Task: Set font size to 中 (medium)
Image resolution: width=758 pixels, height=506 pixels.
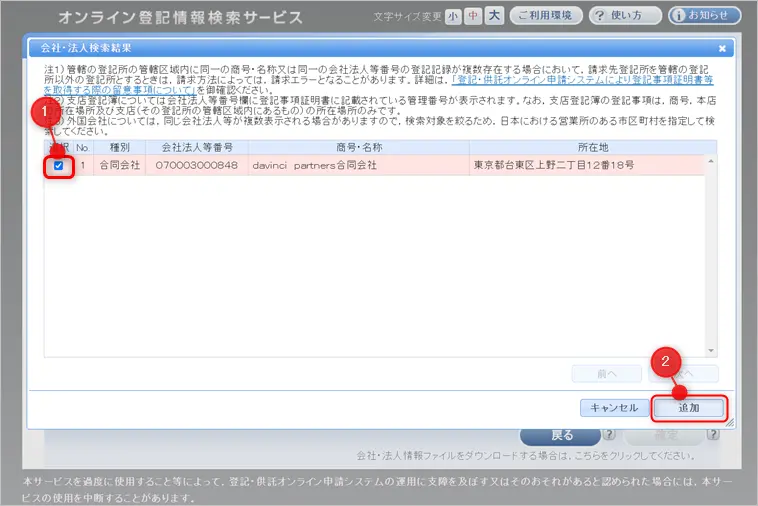Action: [x=473, y=16]
